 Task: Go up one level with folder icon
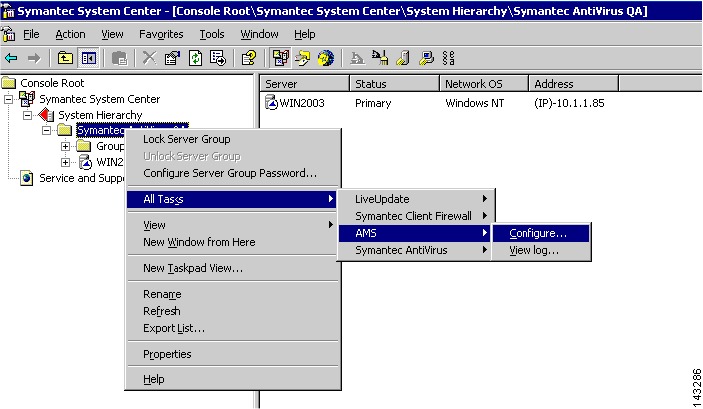coord(65,58)
